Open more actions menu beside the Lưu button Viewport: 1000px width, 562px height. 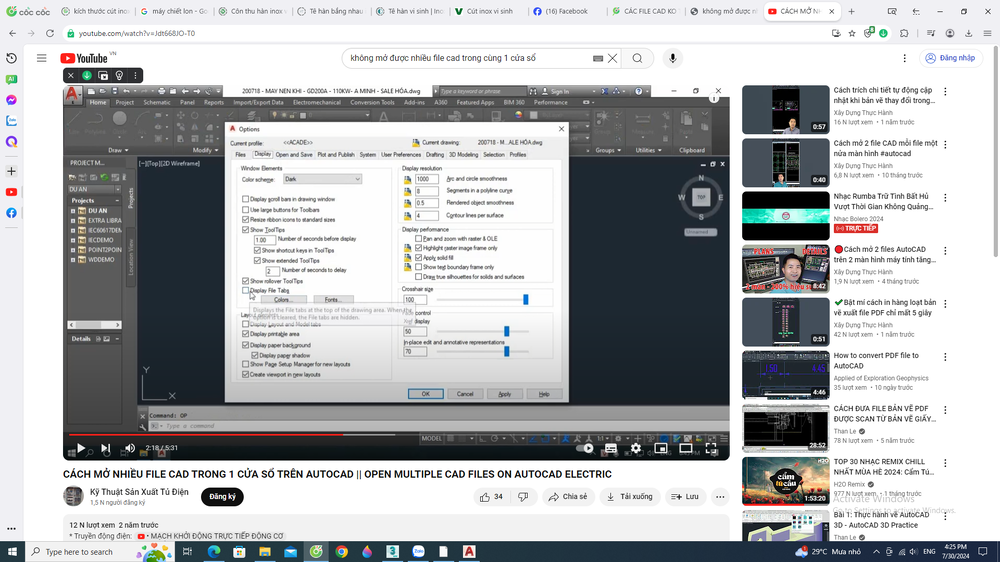[x=720, y=496]
